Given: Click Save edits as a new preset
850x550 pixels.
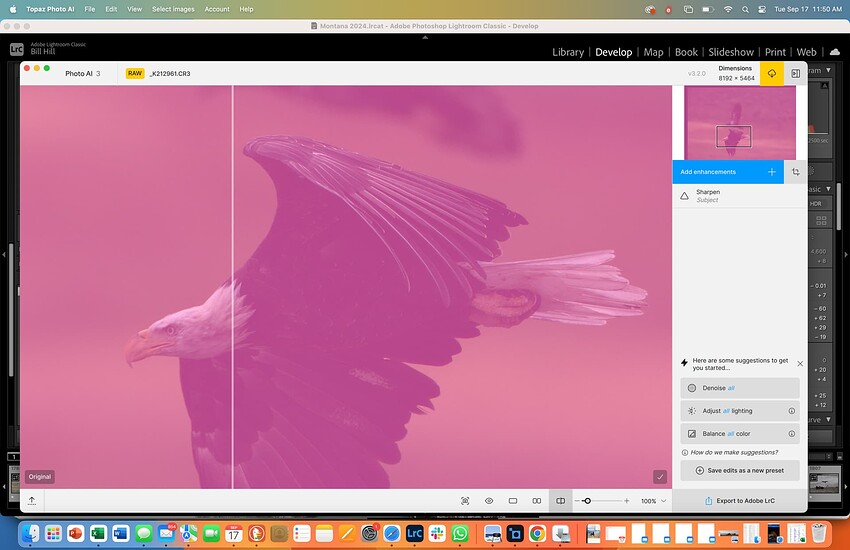Looking at the screenshot, I should pos(740,470).
